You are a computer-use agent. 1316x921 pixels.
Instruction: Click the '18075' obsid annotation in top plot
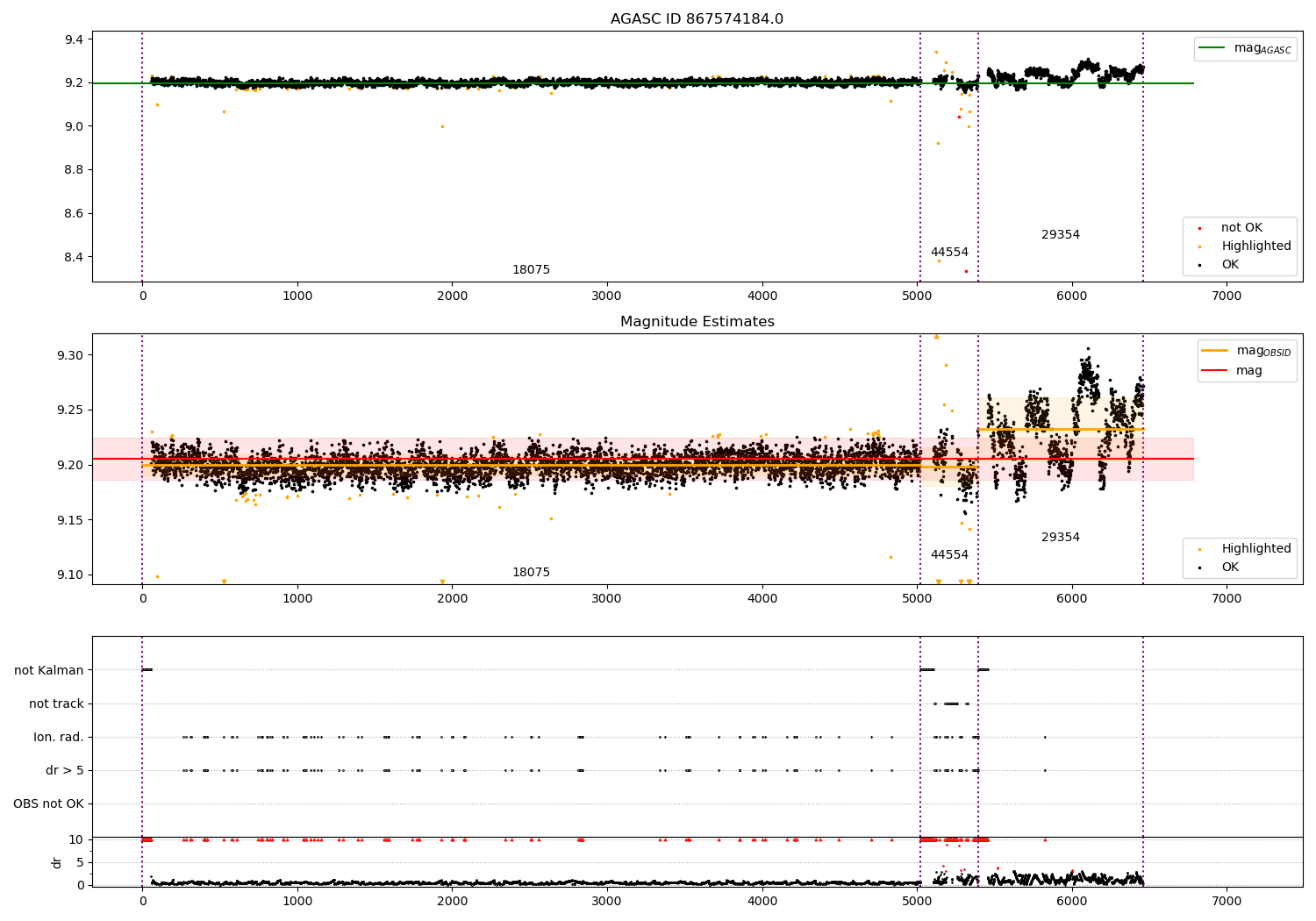click(x=531, y=270)
